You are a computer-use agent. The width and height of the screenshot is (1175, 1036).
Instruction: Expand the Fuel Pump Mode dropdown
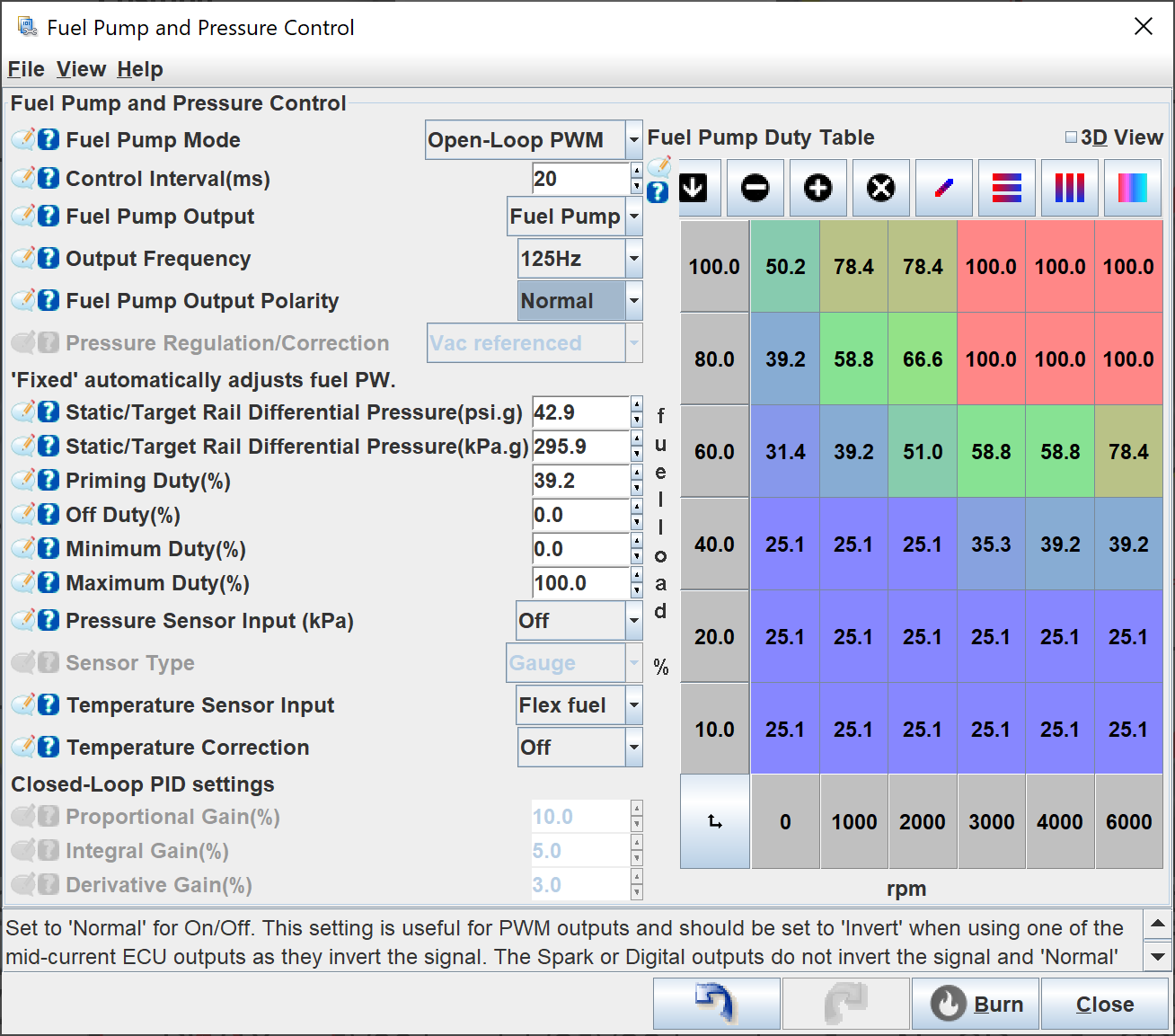633,140
